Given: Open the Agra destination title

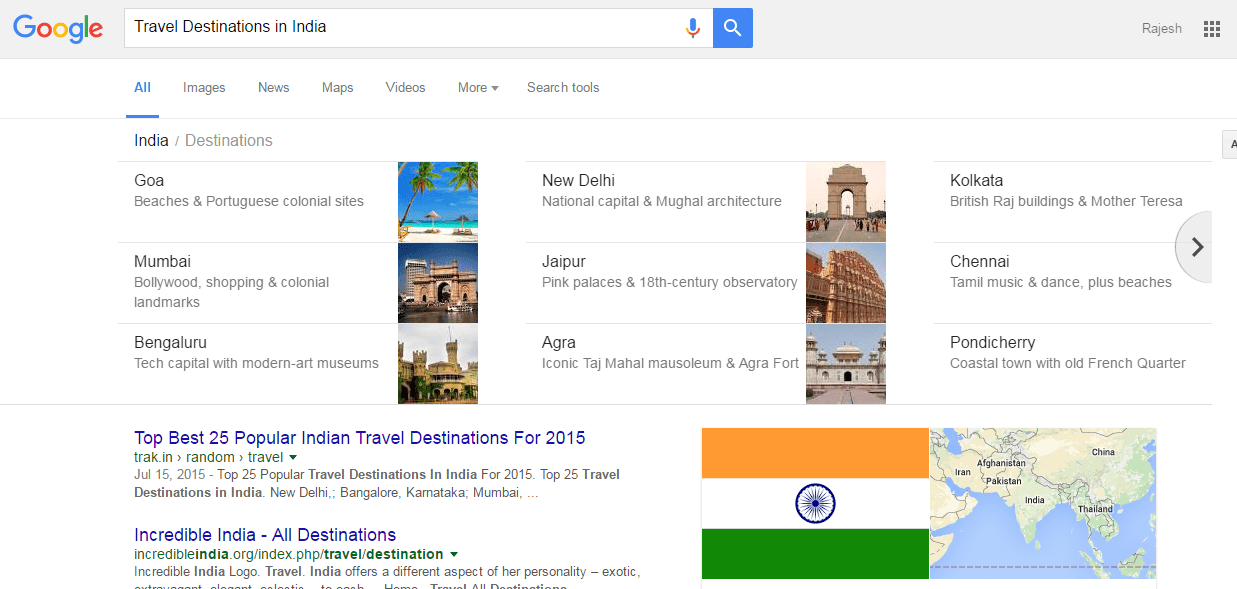Looking at the screenshot, I should 559,343.
